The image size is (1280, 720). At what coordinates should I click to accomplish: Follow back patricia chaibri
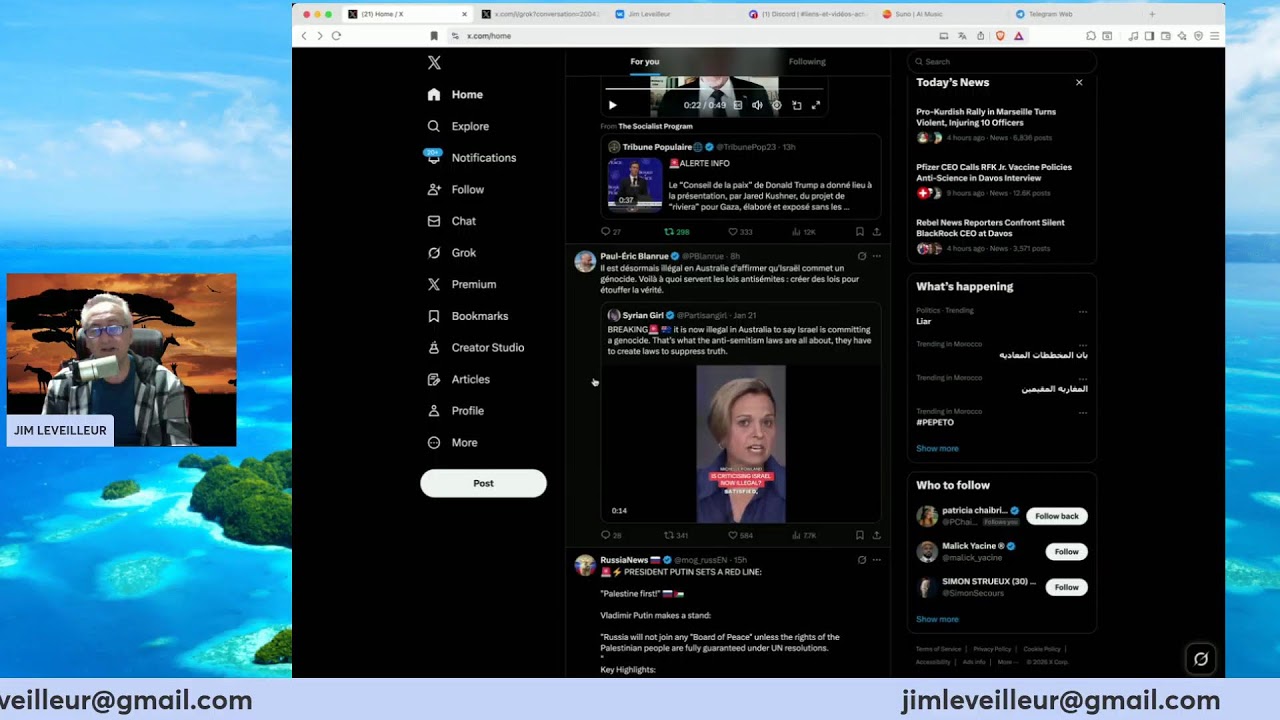point(1056,516)
